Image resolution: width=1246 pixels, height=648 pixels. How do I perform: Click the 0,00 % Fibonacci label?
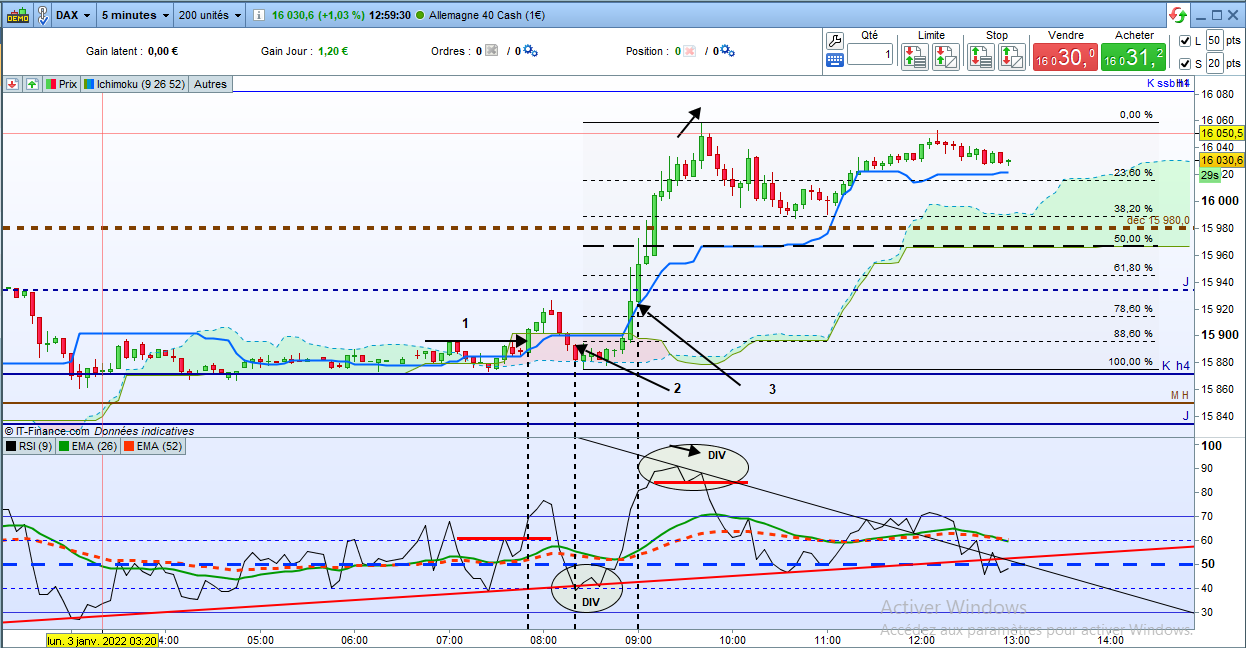[1136, 115]
